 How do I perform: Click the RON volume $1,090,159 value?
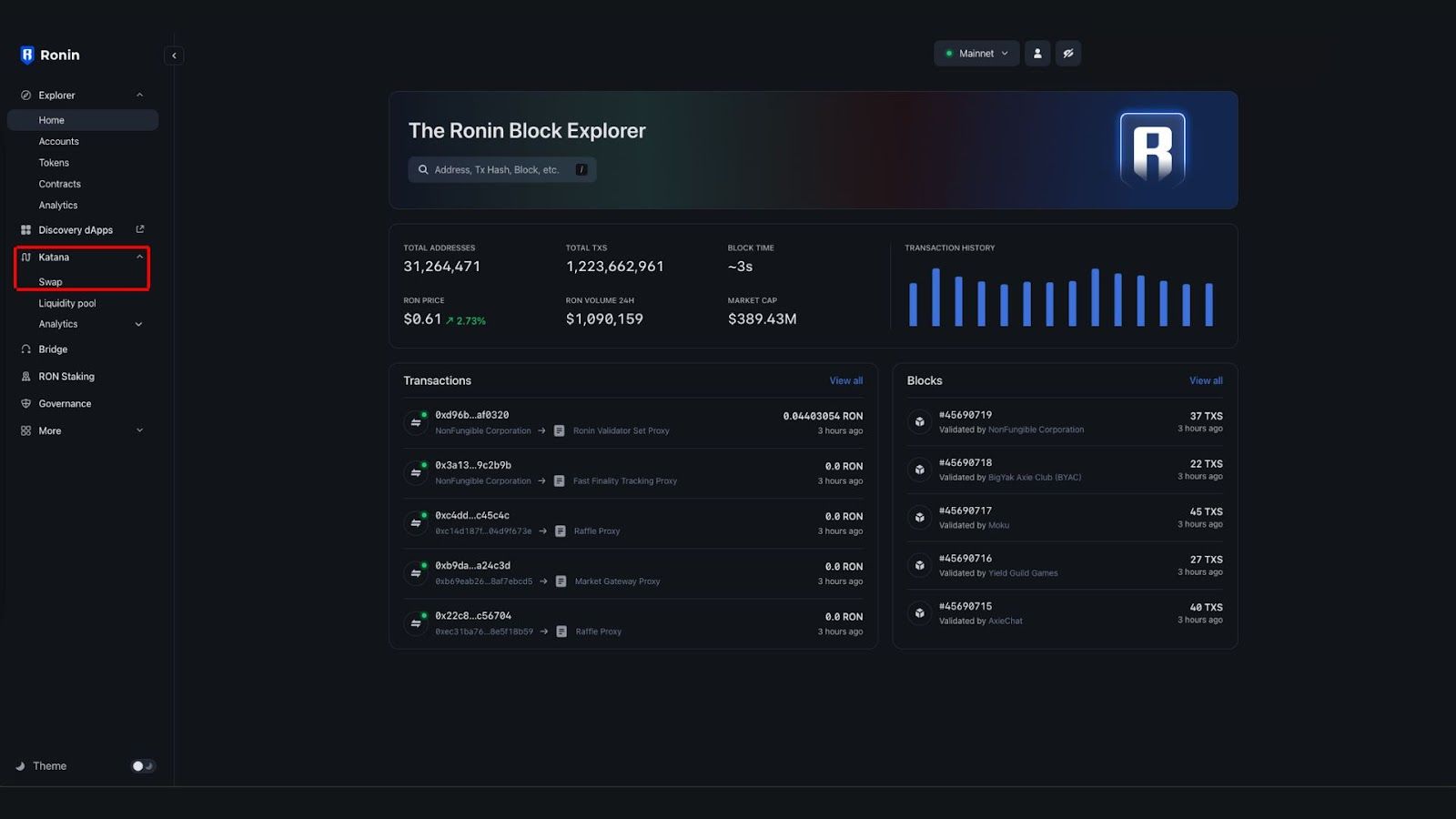point(604,319)
